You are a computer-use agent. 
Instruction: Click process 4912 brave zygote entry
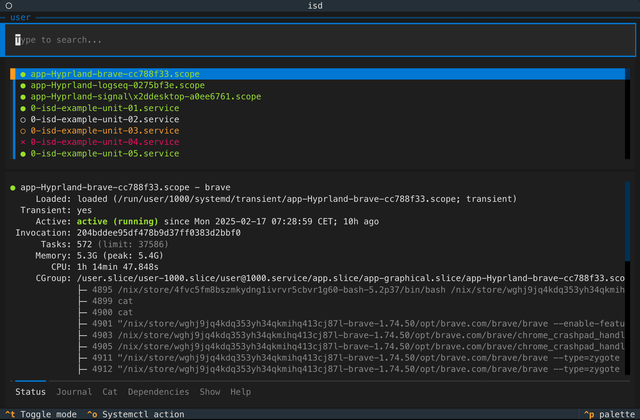coord(356,369)
